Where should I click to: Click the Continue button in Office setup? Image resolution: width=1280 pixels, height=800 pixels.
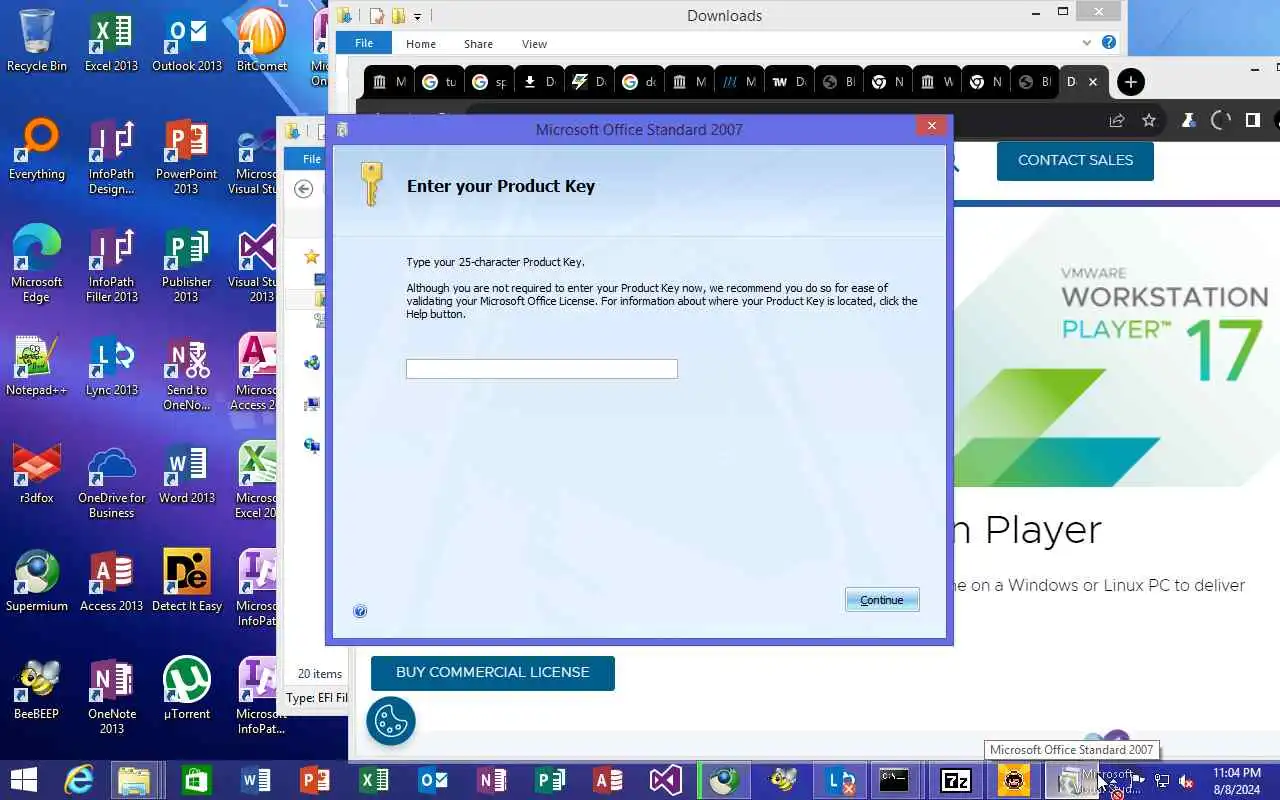(881, 600)
